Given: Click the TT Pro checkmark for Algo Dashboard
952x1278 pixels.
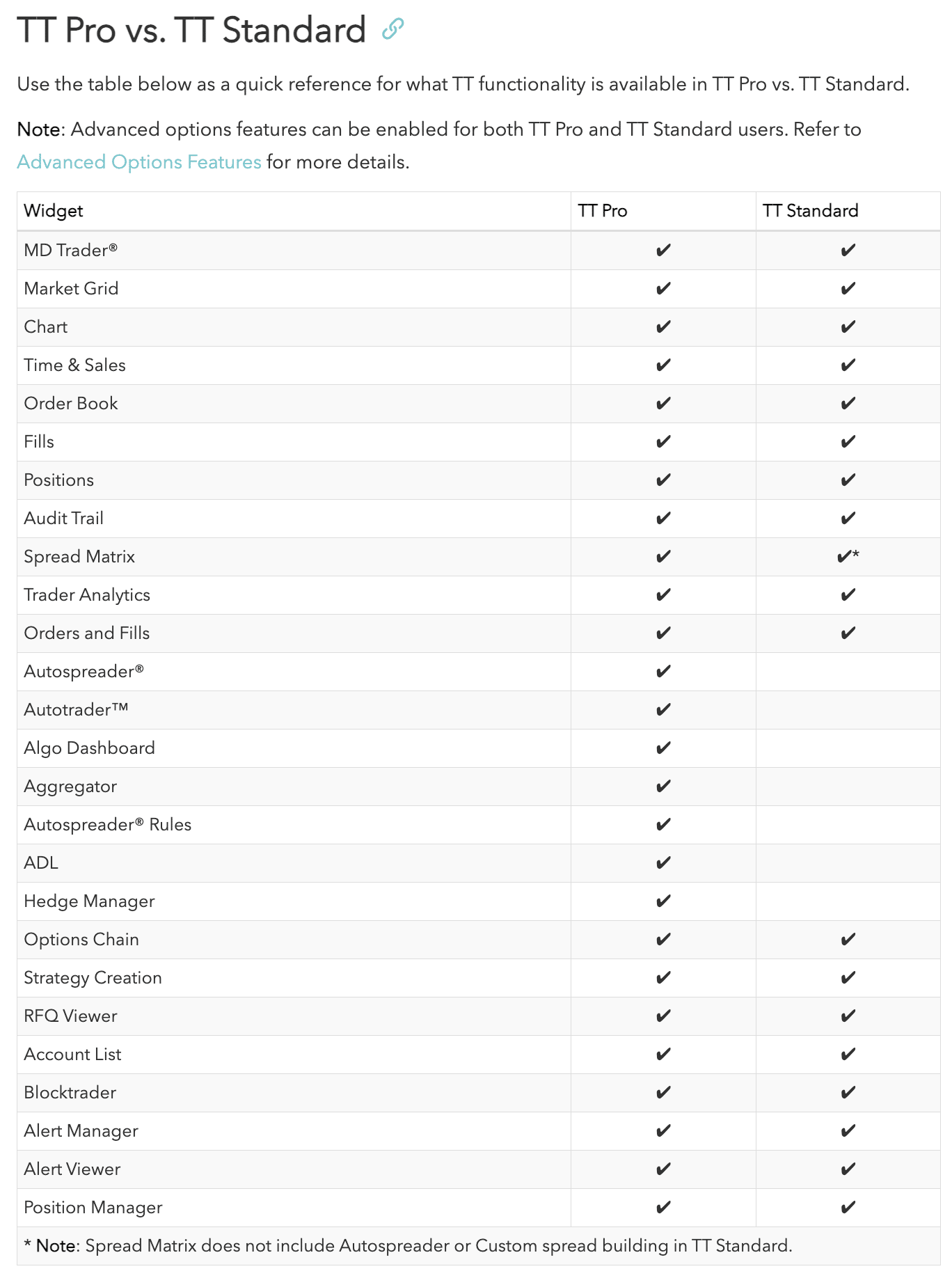Looking at the screenshot, I should coord(663,748).
